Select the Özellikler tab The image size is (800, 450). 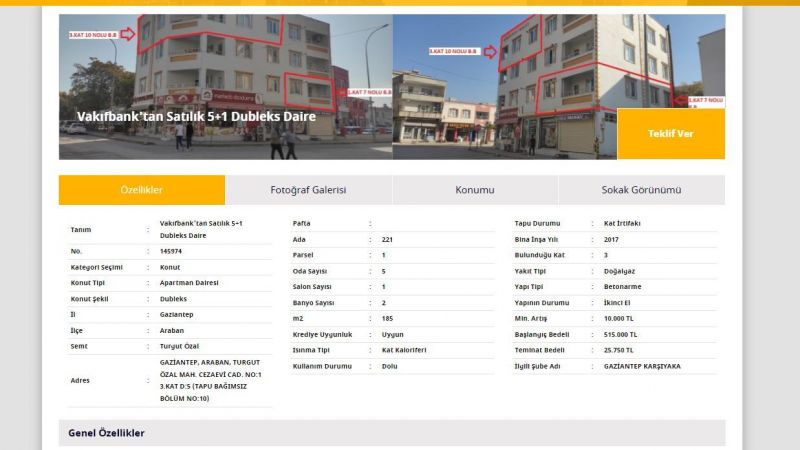pyautogui.click(x=142, y=190)
